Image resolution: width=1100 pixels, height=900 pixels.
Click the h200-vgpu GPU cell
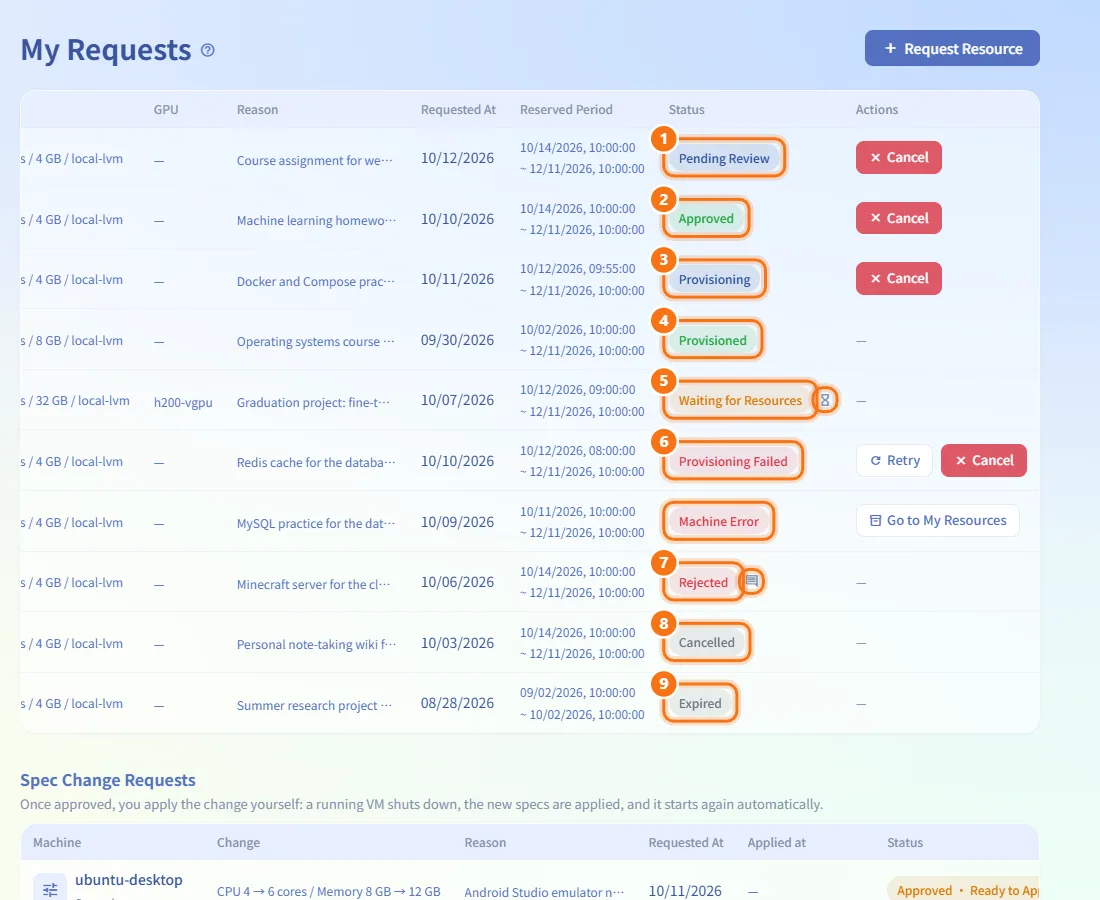183,403
